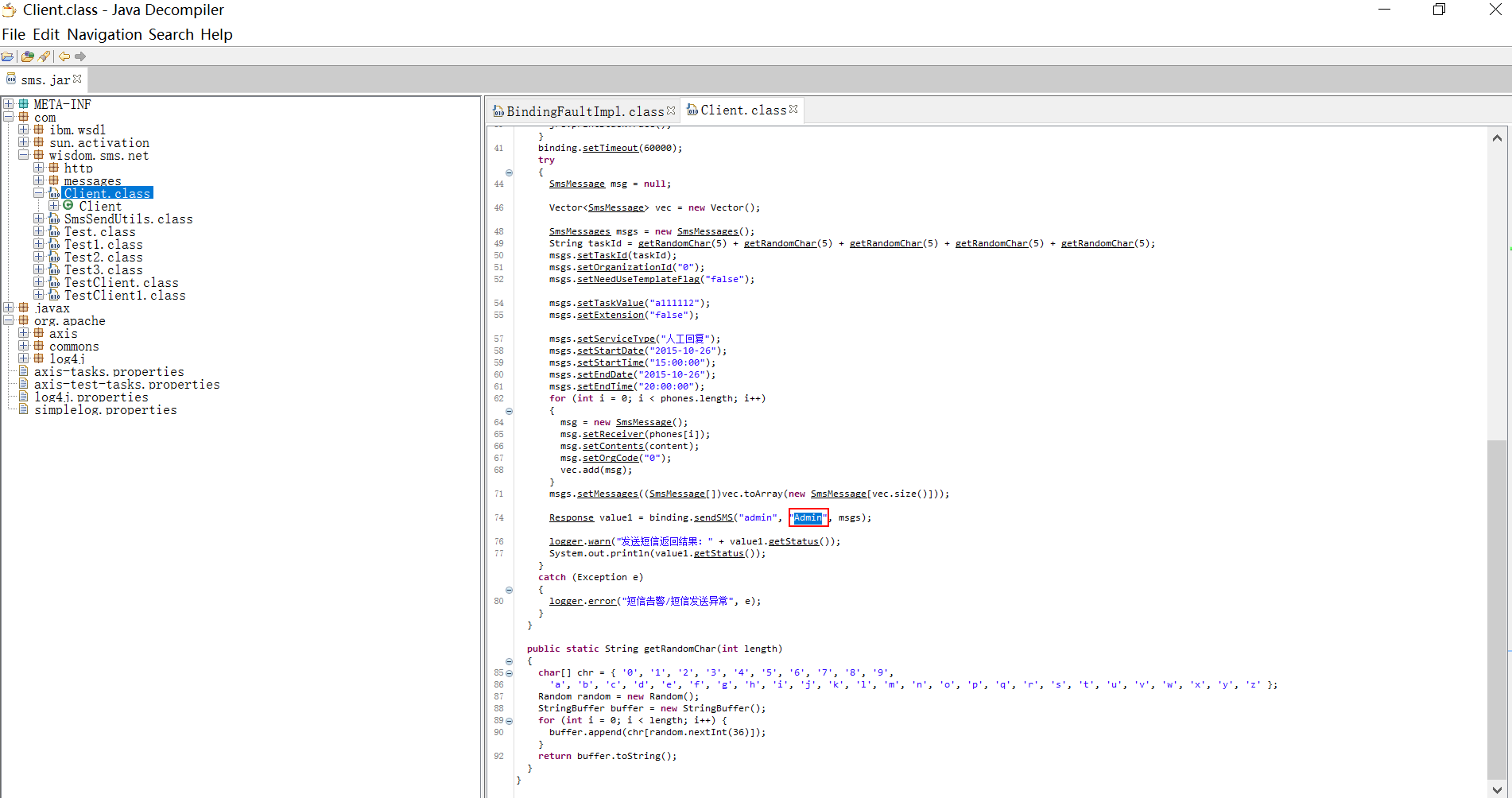Select the log4j package in the tree
Screen dimensions: 1512x798
67,358
